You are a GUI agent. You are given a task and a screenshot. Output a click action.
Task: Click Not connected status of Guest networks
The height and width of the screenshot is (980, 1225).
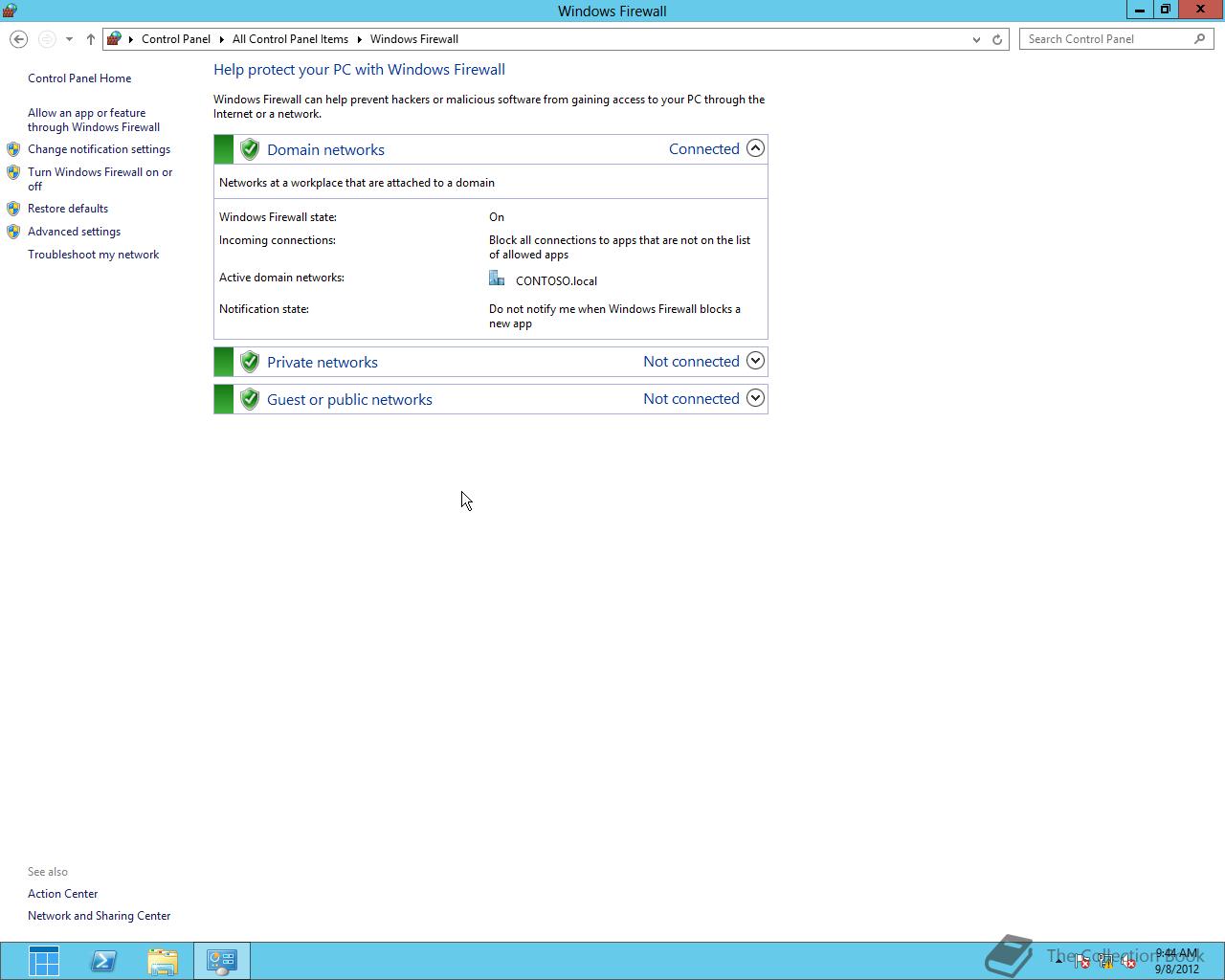691,399
